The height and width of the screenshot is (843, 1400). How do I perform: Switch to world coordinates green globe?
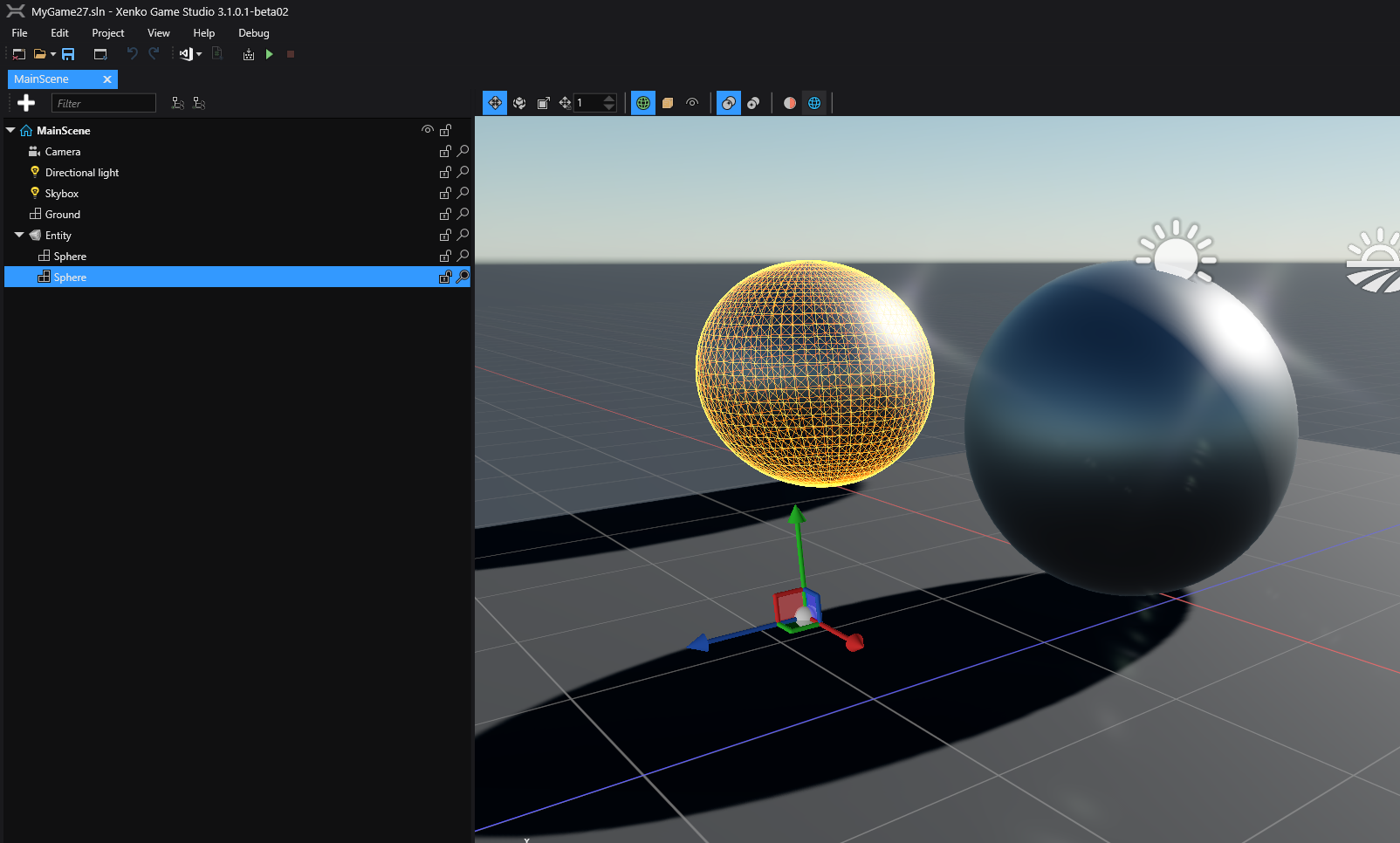coord(643,103)
